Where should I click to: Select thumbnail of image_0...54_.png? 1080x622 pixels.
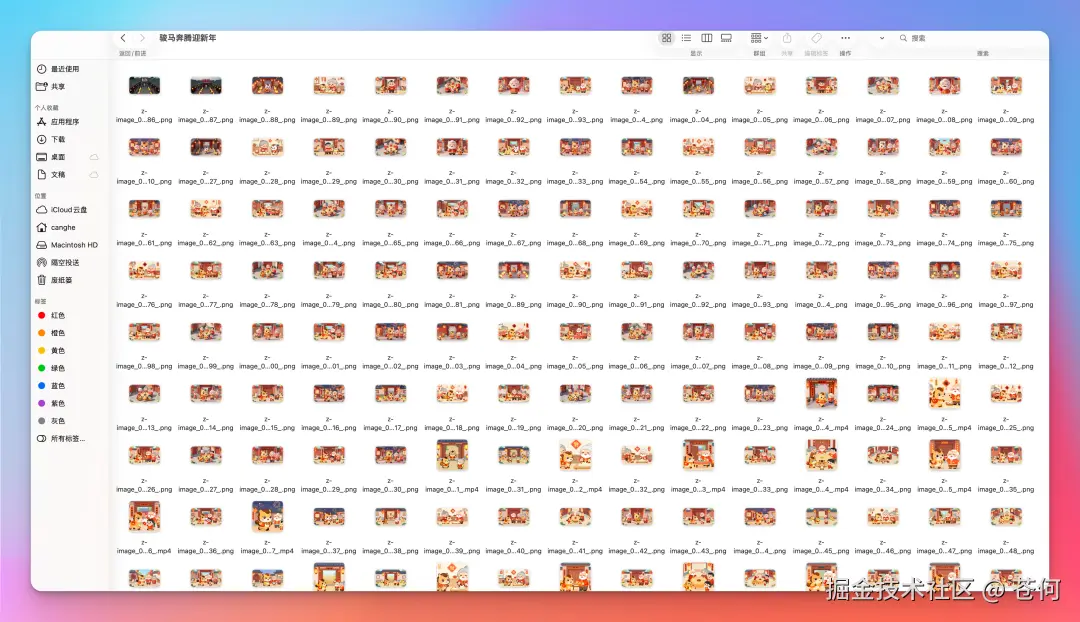tap(636, 147)
